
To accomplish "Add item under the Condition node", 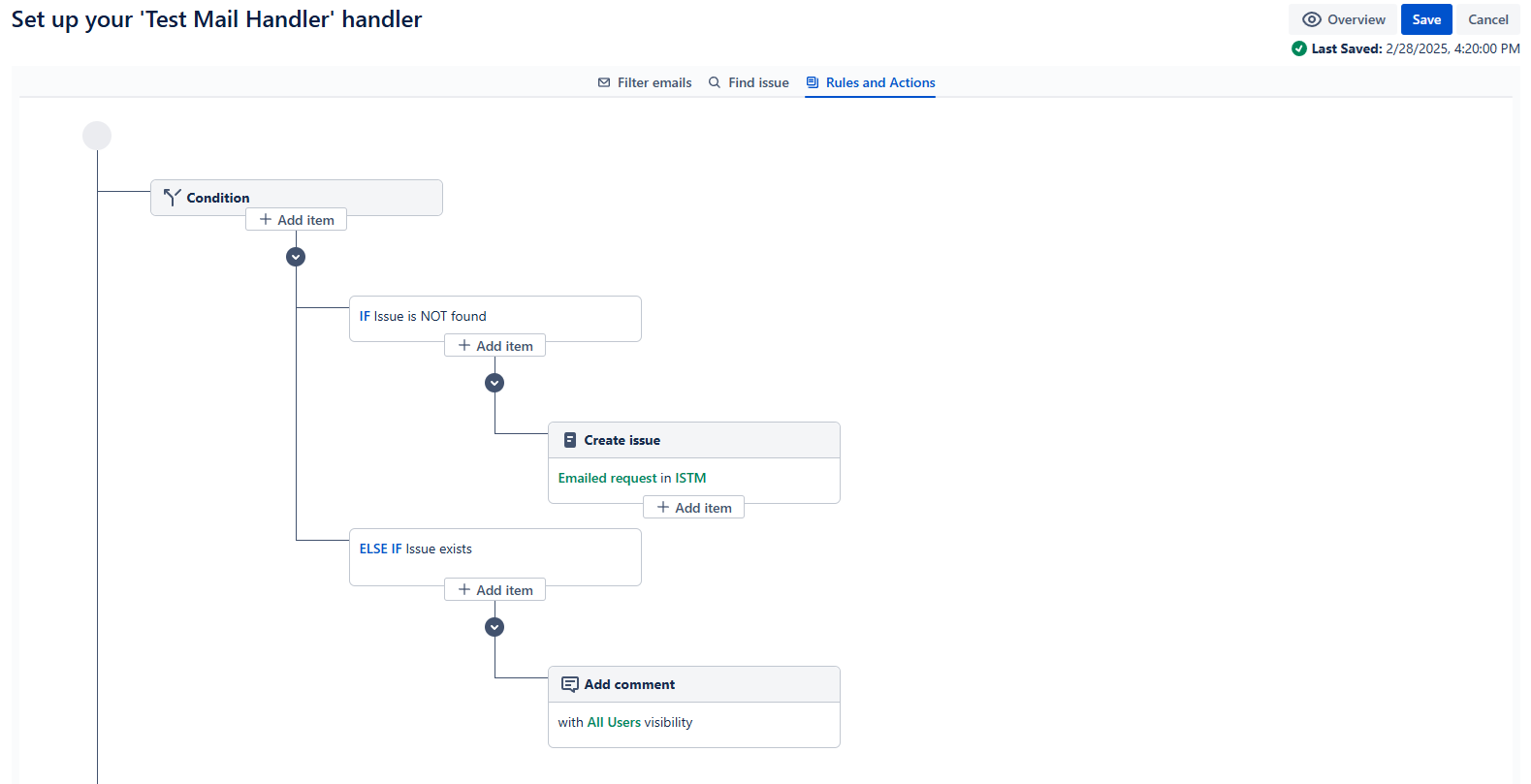I will click(296, 220).
